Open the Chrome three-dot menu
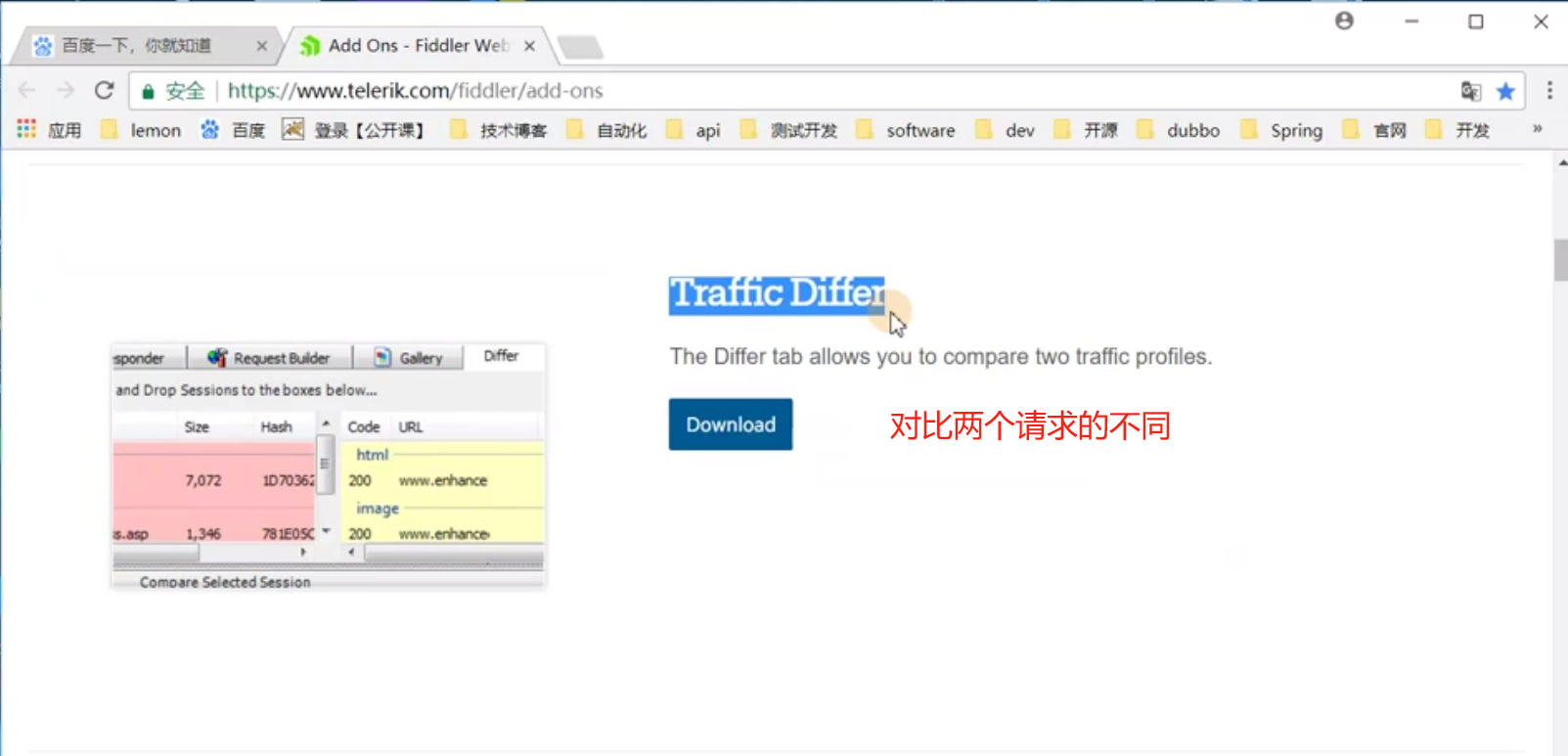1568x756 pixels. point(1549,91)
